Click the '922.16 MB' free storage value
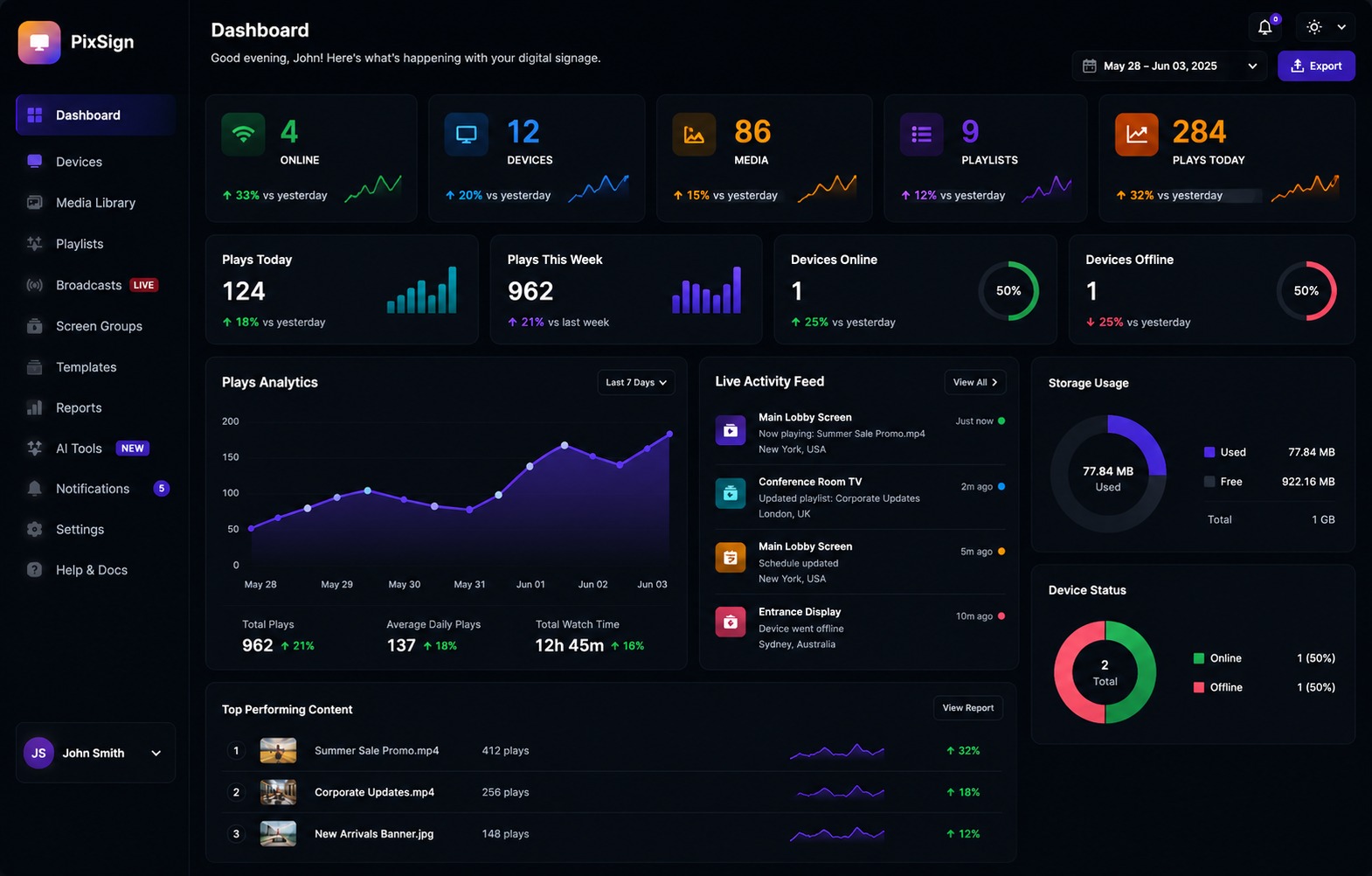The height and width of the screenshot is (876, 1372). point(1308,482)
